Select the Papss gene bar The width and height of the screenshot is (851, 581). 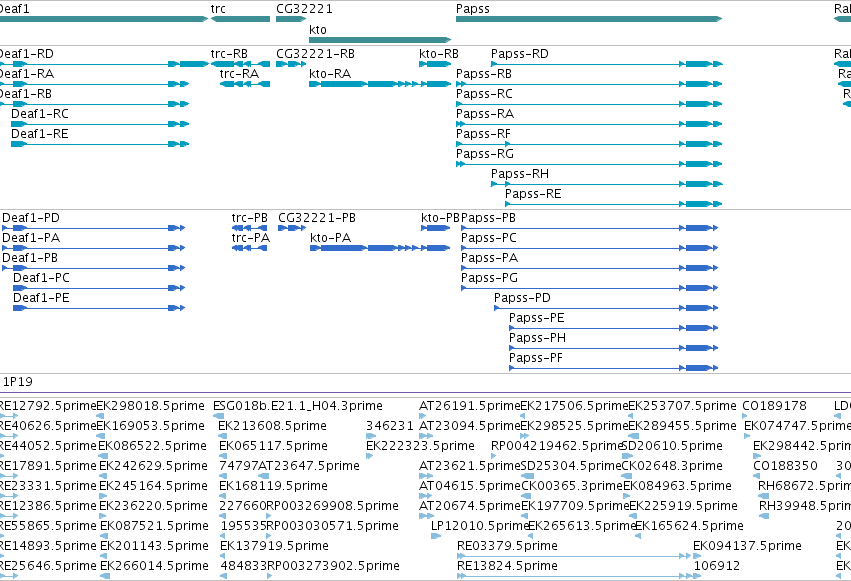(x=589, y=19)
